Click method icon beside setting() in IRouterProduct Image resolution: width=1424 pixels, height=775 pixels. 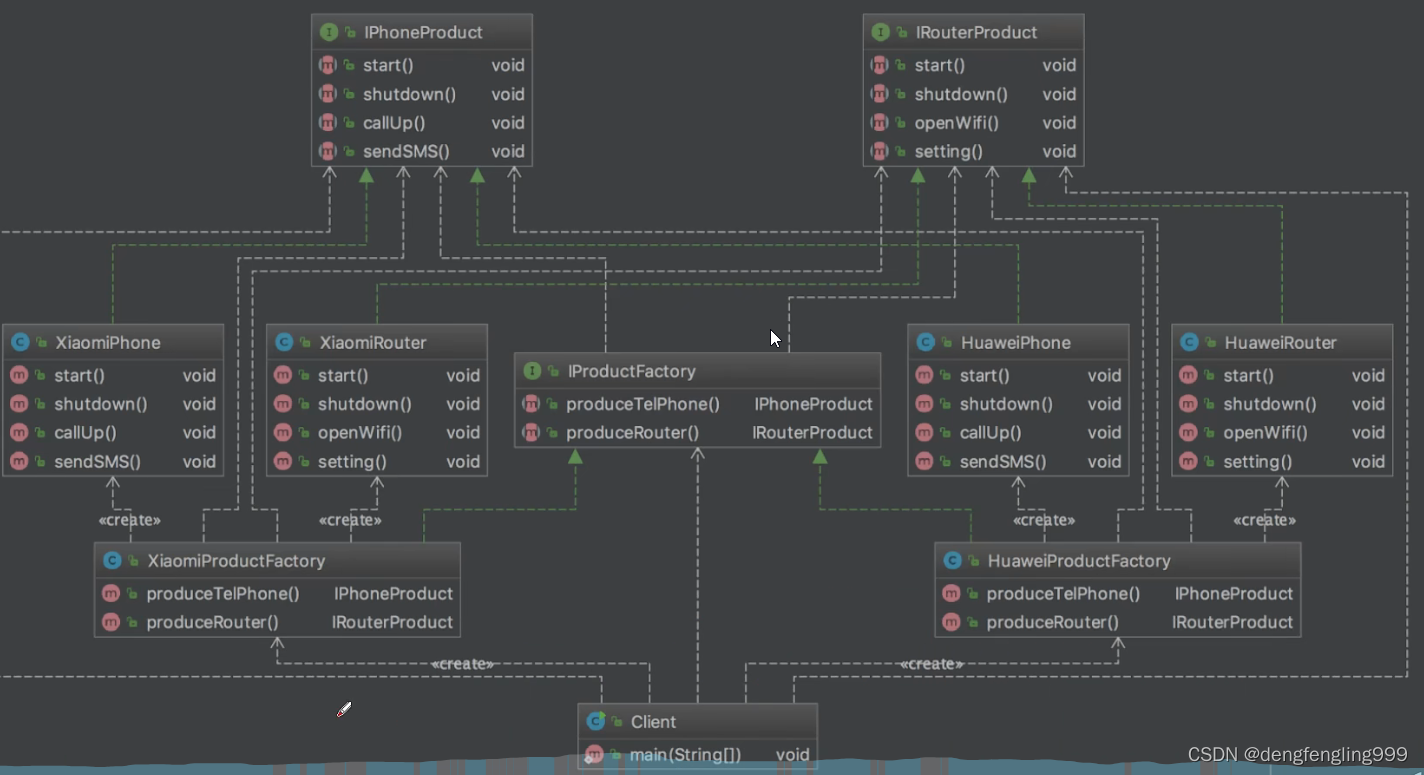tap(879, 152)
